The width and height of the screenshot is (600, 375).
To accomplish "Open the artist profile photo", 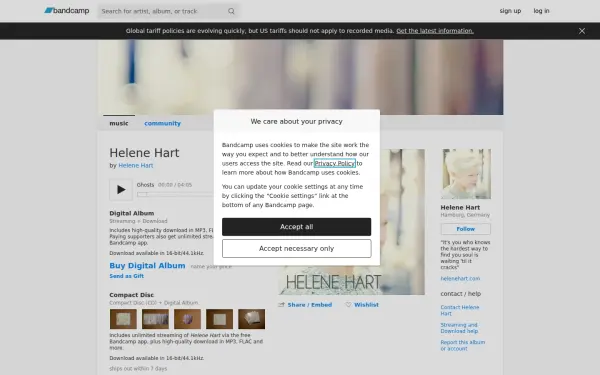I will [466, 174].
